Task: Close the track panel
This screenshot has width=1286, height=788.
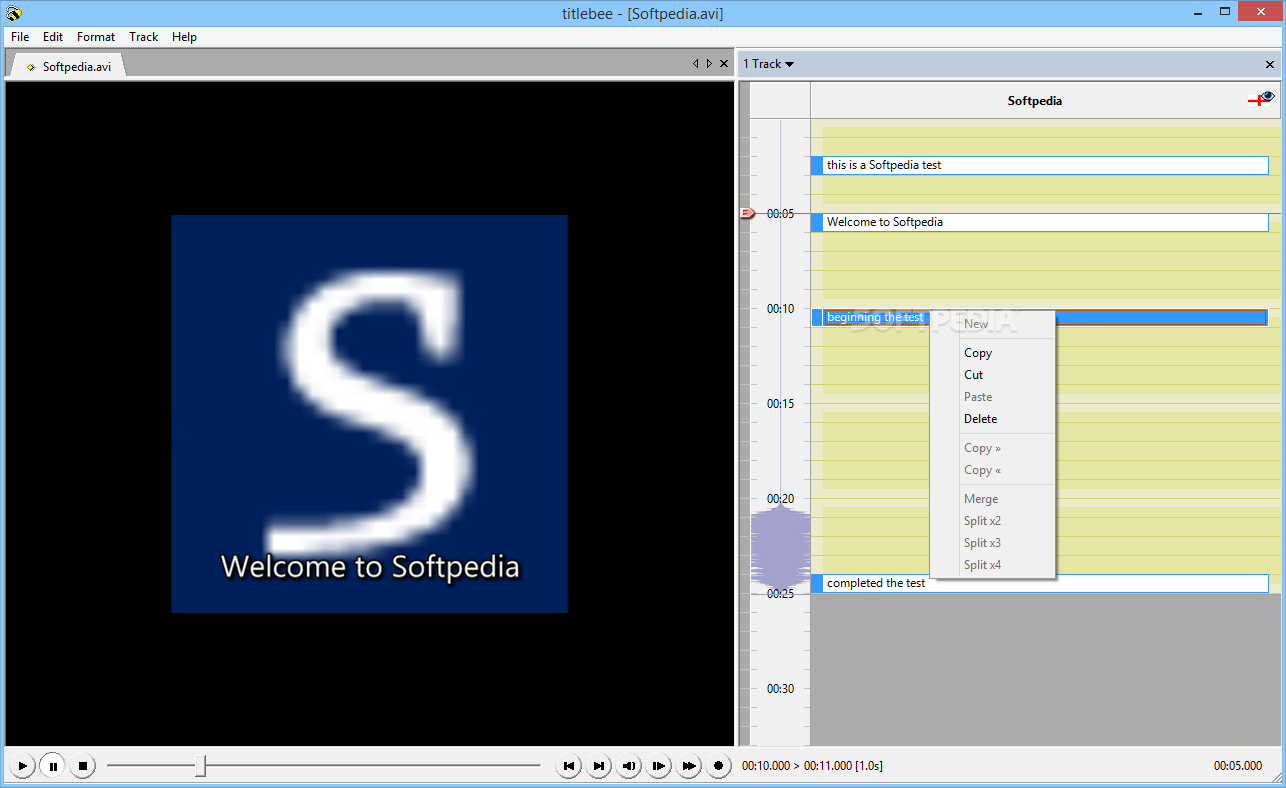Action: (1270, 64)
